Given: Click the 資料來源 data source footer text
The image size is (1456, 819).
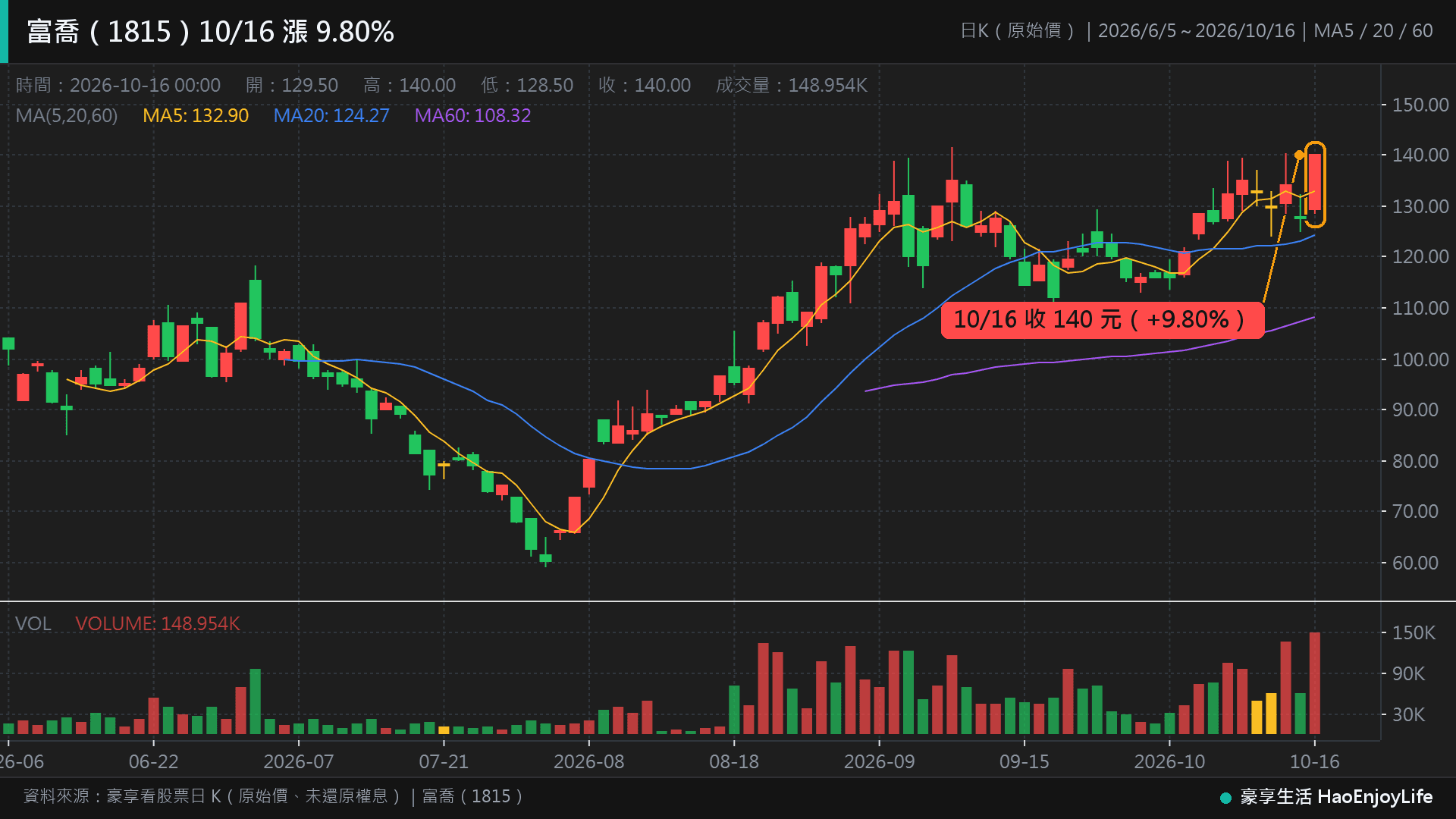Looking at the screenshot, I should click(275, 796).
